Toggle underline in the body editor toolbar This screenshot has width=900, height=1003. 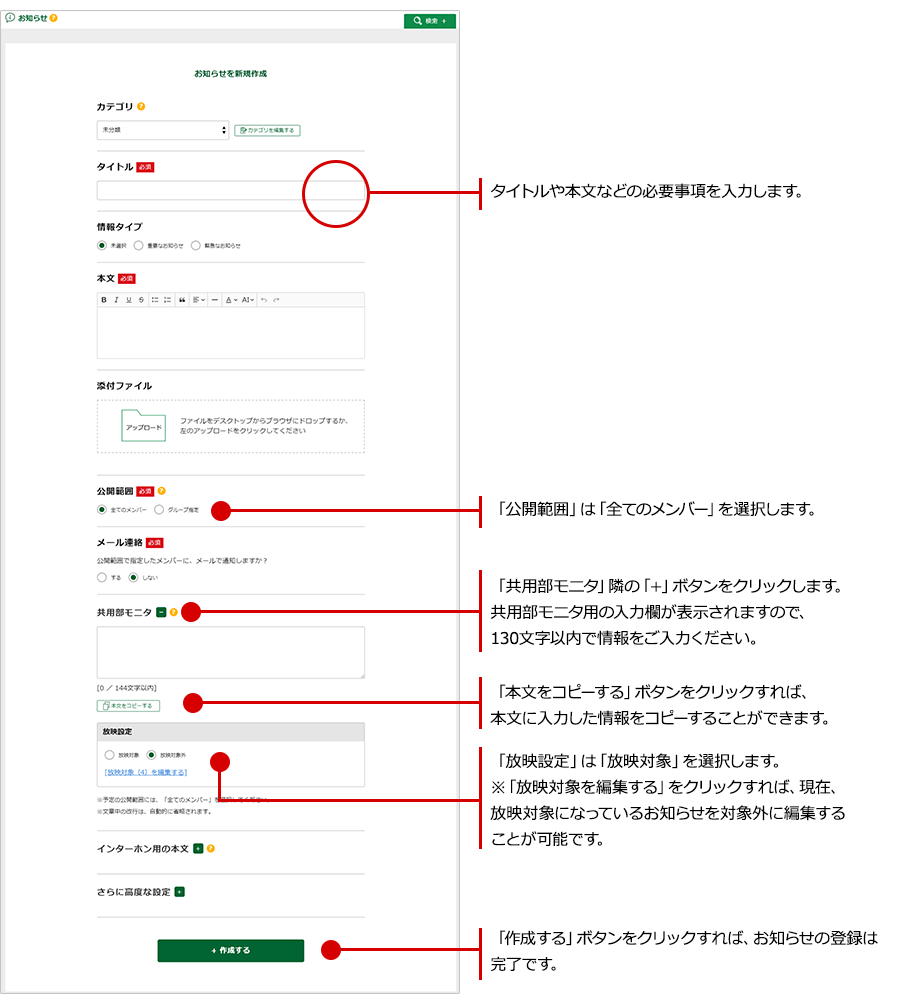pos(128,300)
